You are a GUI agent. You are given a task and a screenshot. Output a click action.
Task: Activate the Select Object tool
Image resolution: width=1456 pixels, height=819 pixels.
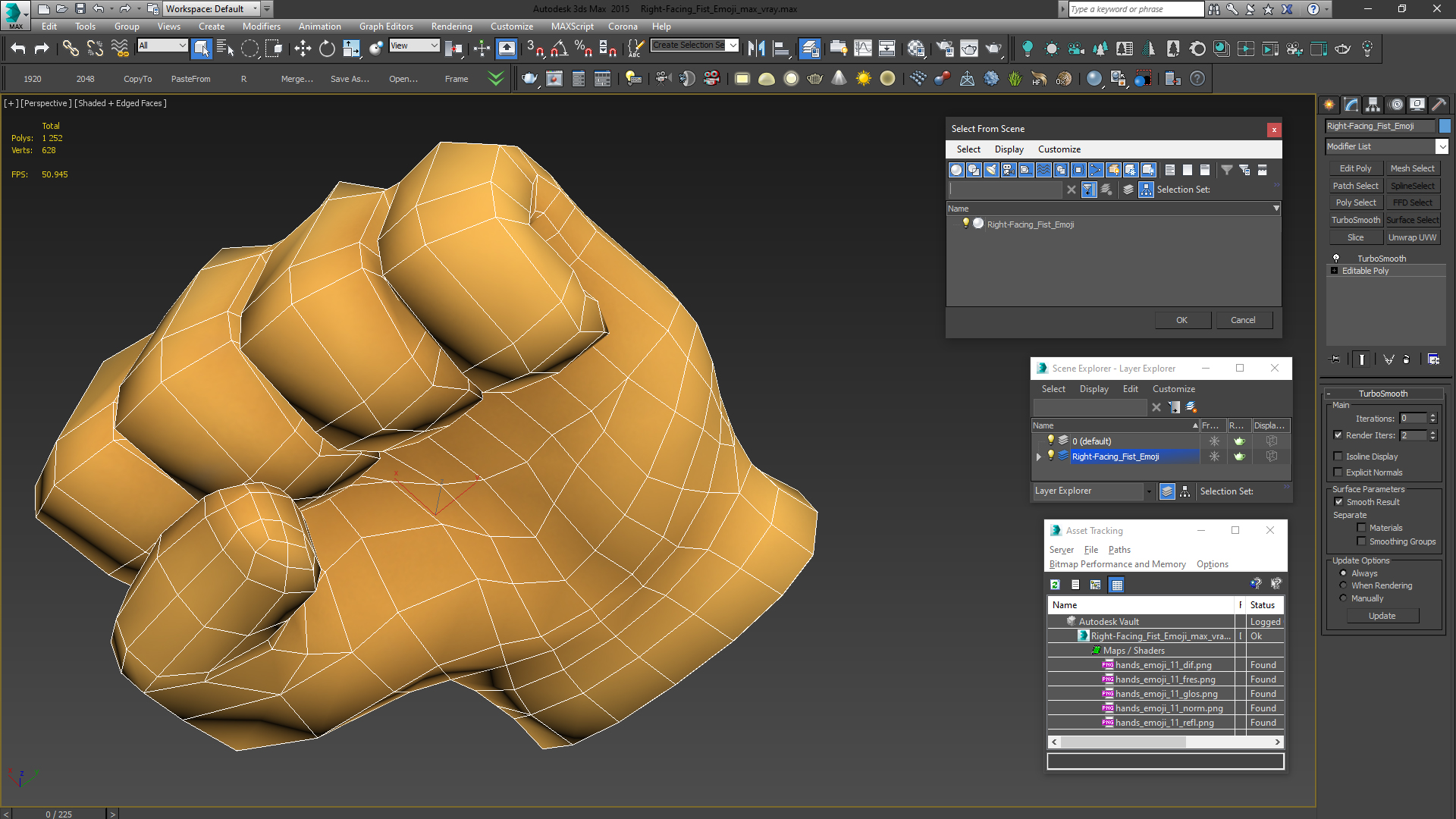(x=201, y=49)
